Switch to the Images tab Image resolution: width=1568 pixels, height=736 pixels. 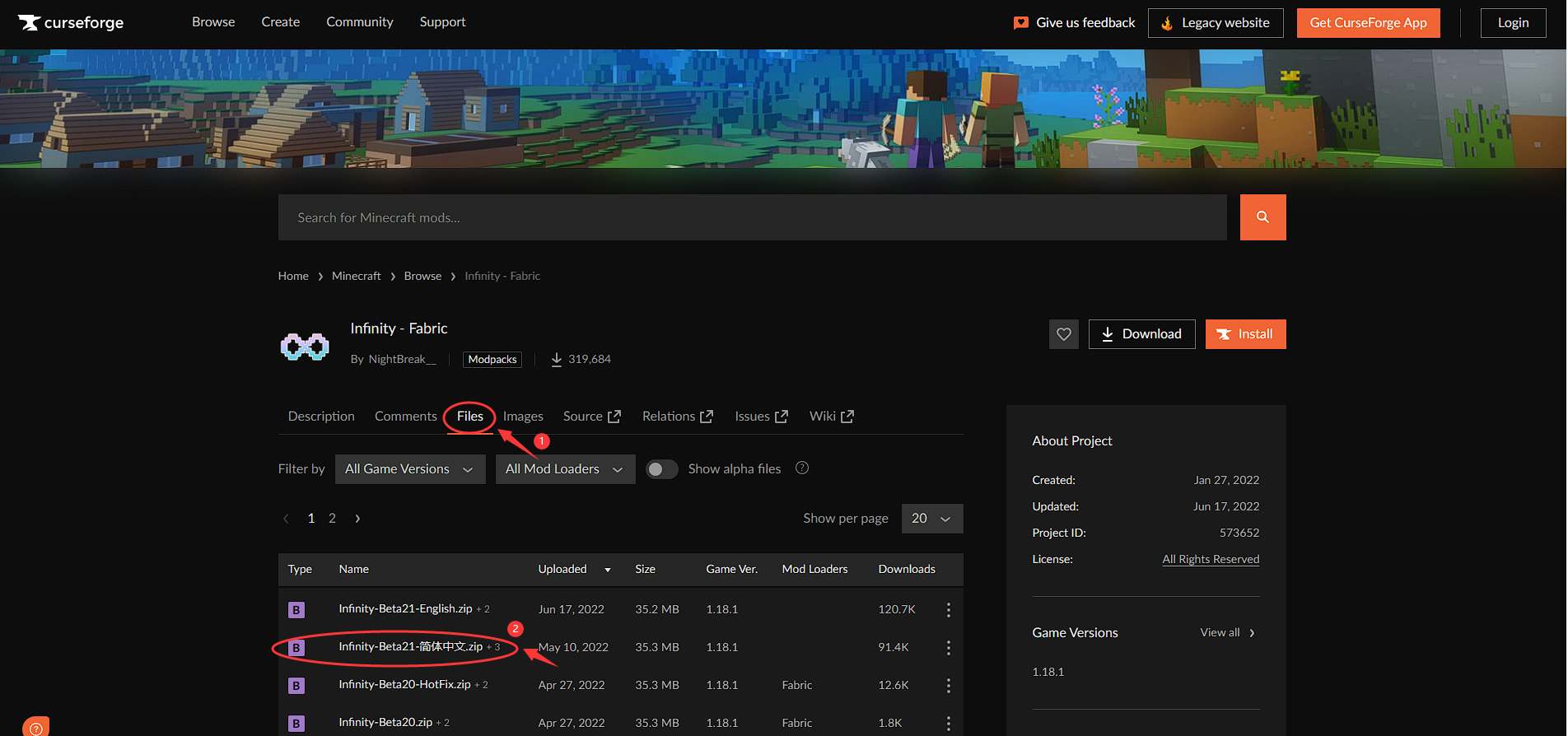coord(523,417)
